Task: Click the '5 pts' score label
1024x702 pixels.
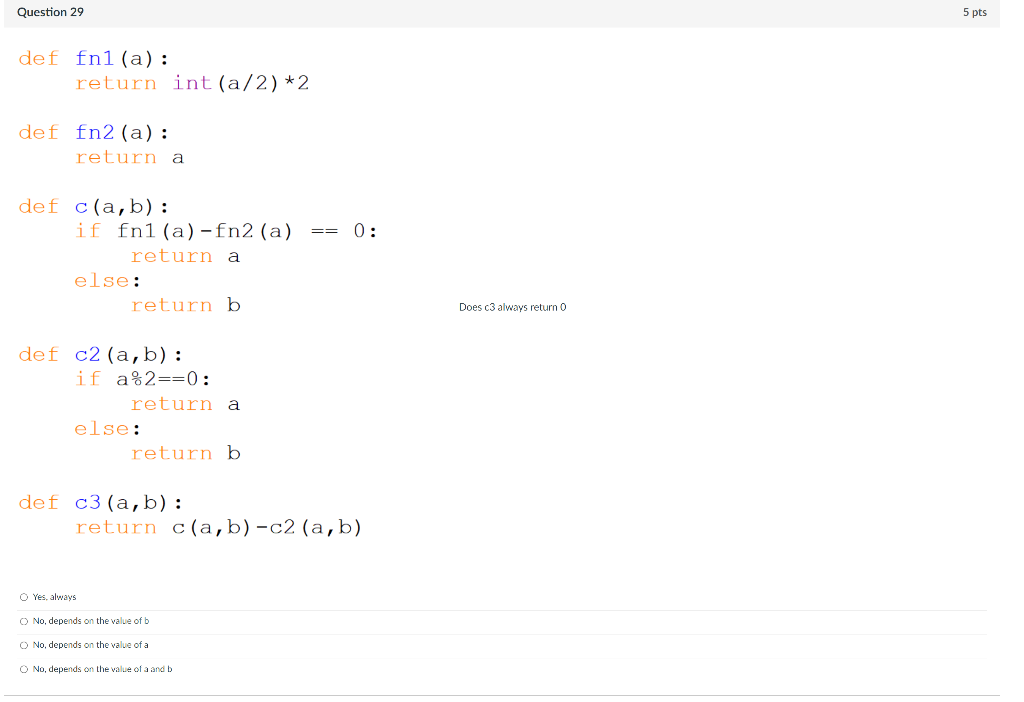Action: pyautogui.click(x=974, y=12)
